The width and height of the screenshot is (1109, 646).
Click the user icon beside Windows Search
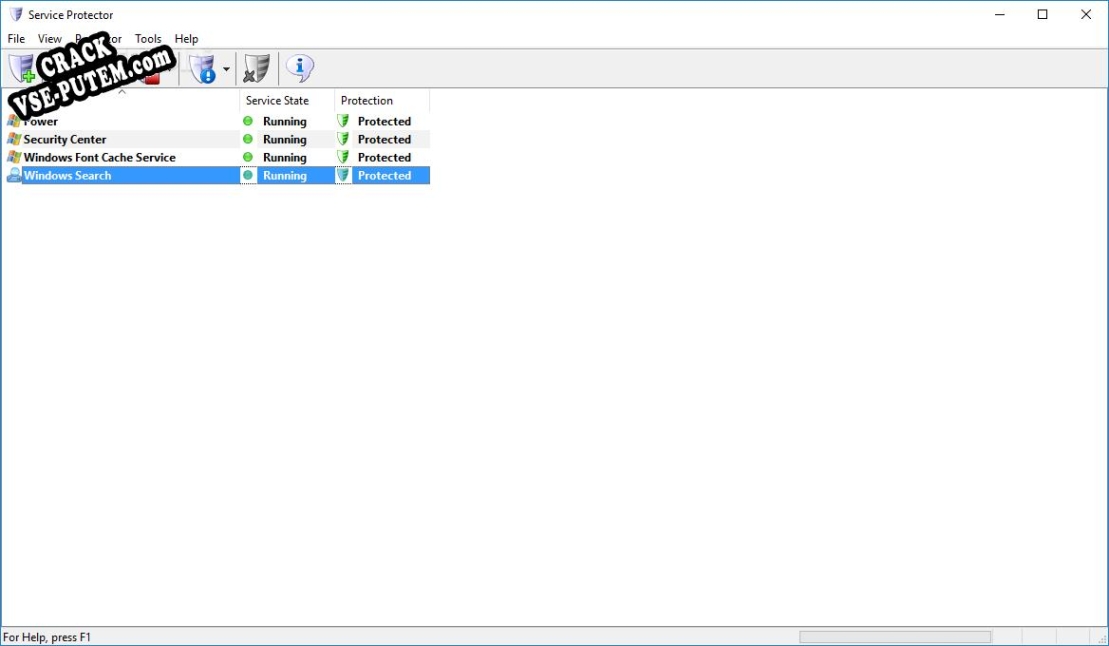point(14,175)
